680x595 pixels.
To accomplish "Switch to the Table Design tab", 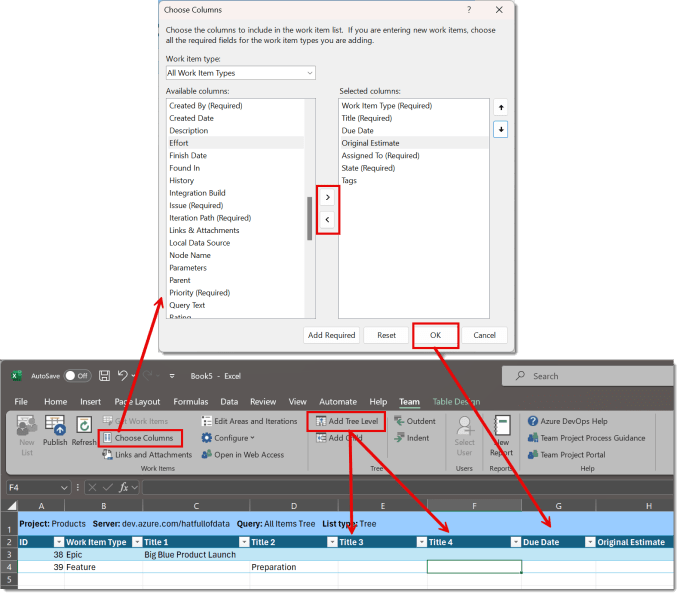I will (x=457, y=402).
